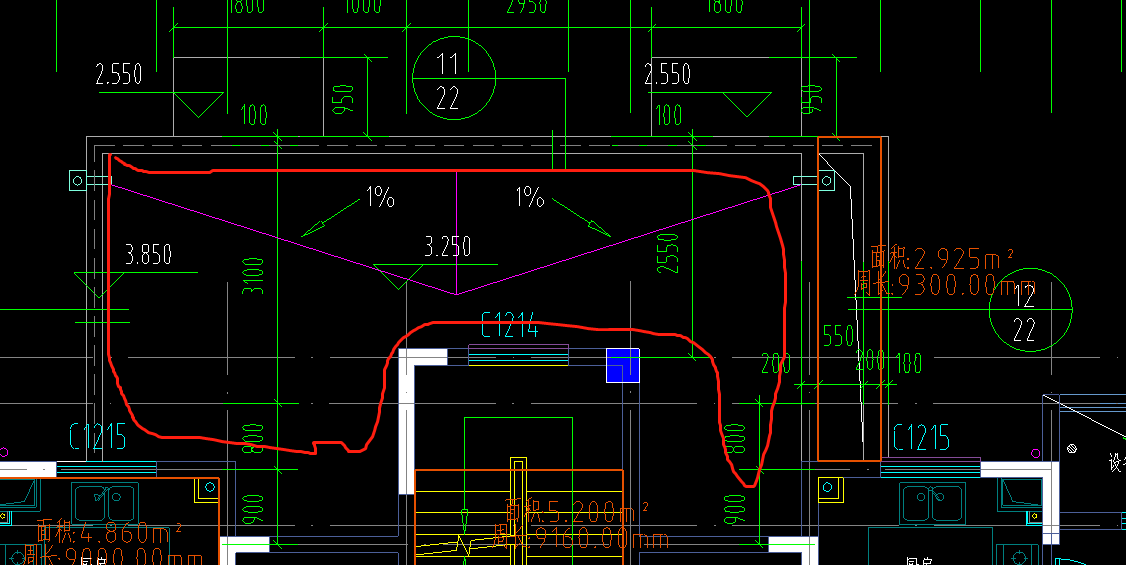Select the section marker circle 11/22
This screenshot has width=1126, height=565.
454,78
